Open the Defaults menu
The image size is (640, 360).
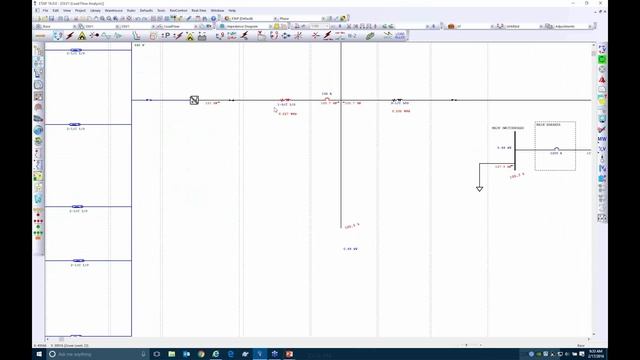point(146,11)
